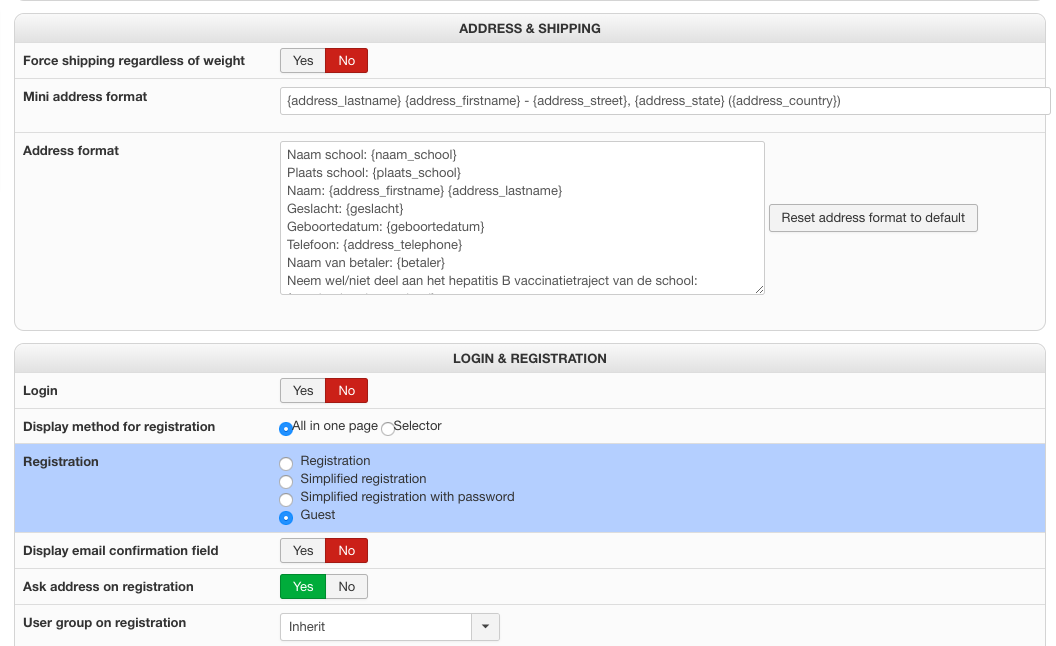Click No for Display email confirmation field

[x=347, y=551]
